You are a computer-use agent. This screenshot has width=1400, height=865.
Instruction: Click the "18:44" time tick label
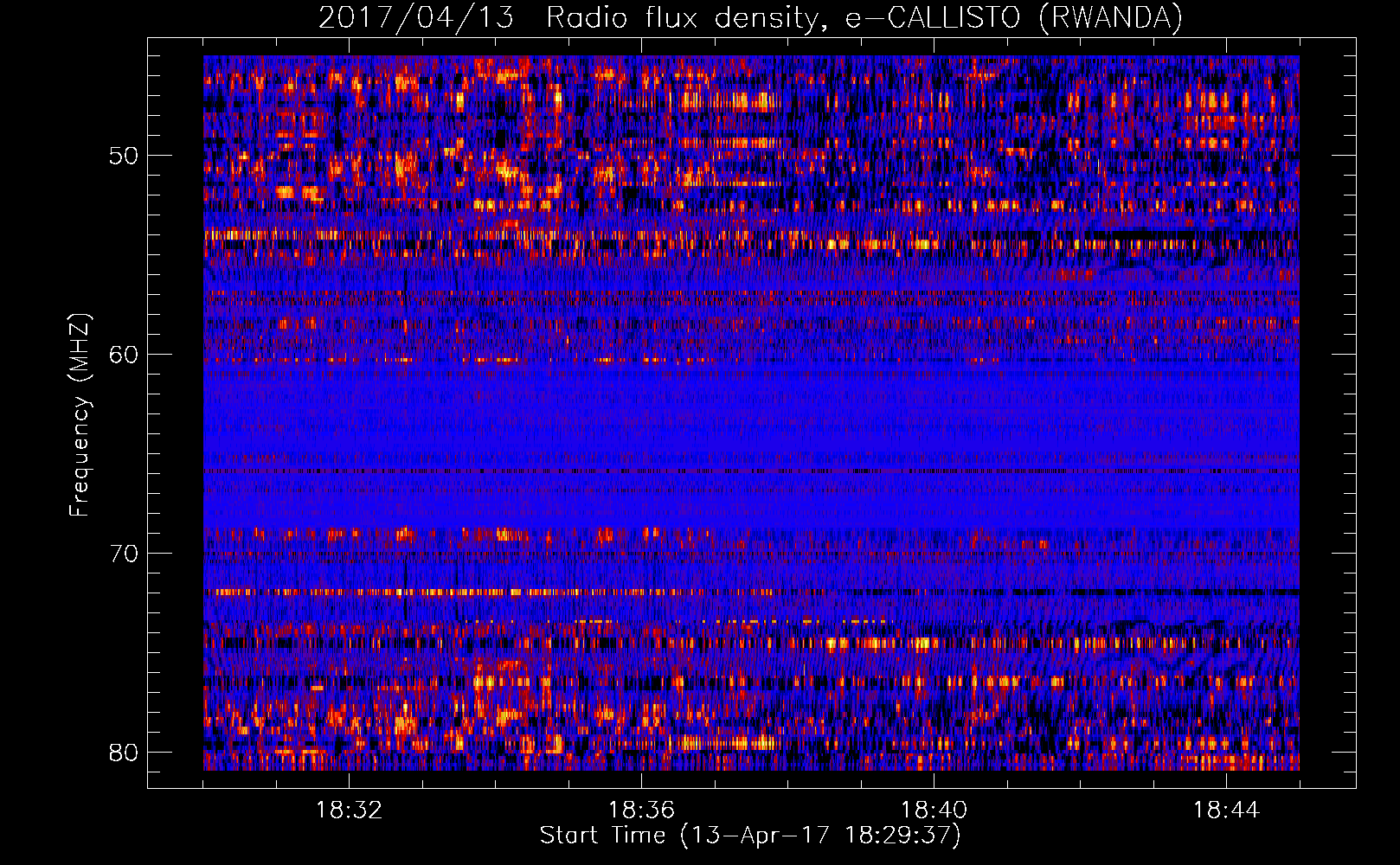tap(1226, 810)
